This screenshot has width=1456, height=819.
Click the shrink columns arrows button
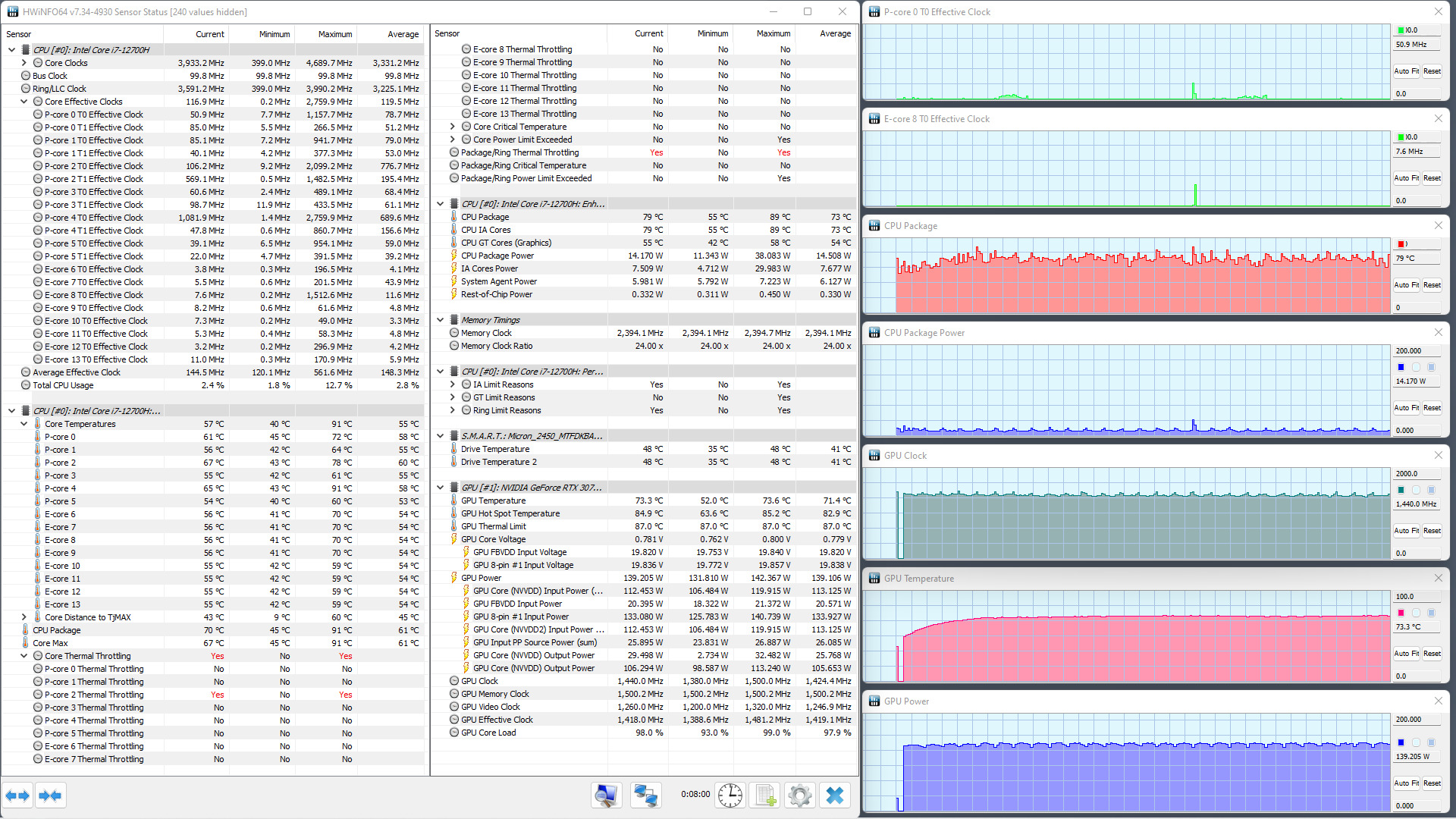50,795
